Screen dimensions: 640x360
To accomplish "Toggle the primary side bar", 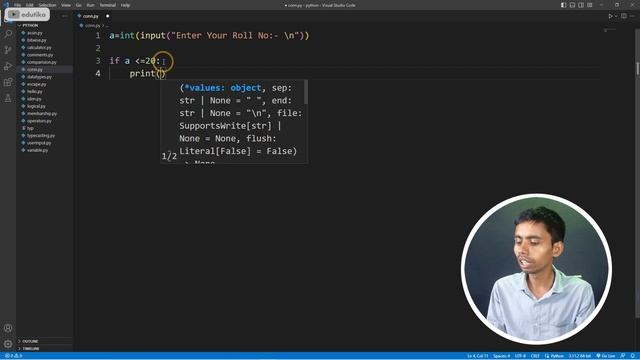I will click(564, 5).
